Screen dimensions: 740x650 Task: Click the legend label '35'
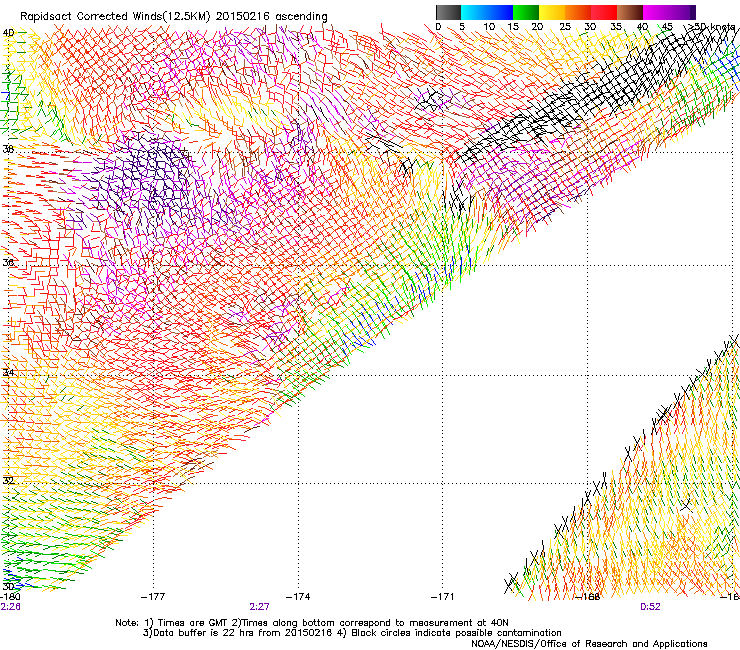click(616, 27)
